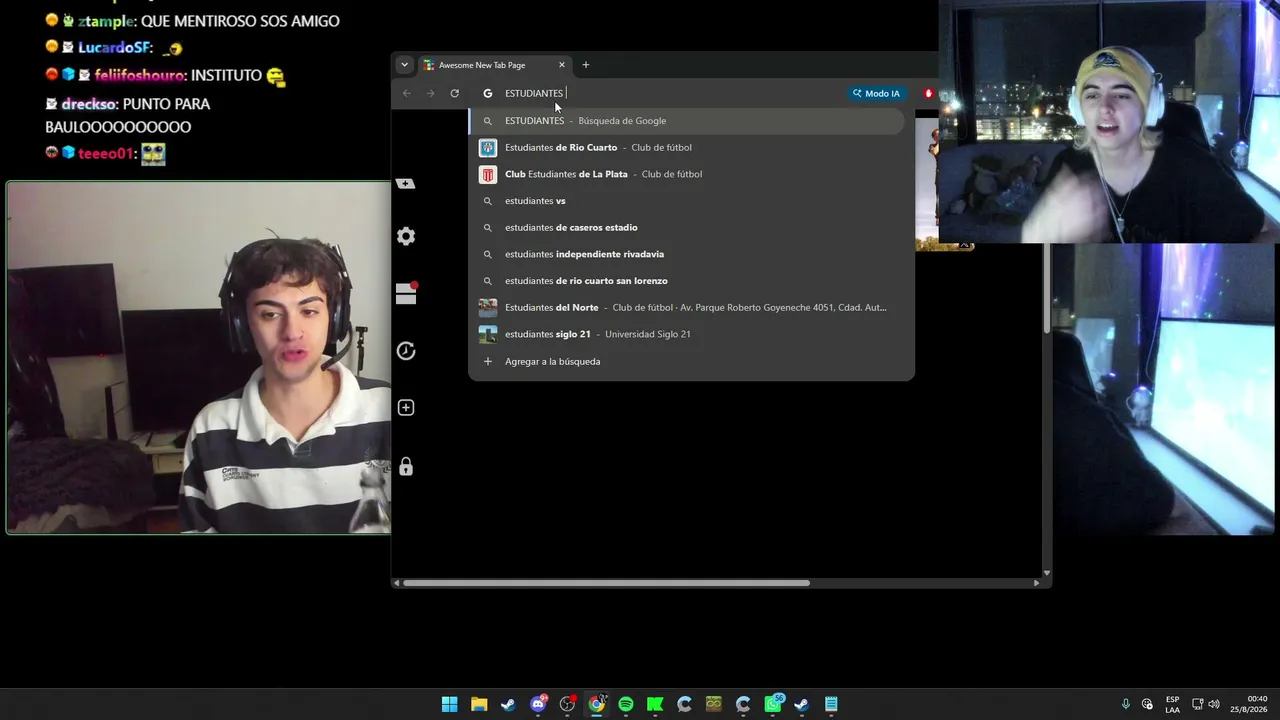1280x720 pixels.
Task: Open the tab search dropdown arrow
Action: pyautogui.click(x=404, y=65)
